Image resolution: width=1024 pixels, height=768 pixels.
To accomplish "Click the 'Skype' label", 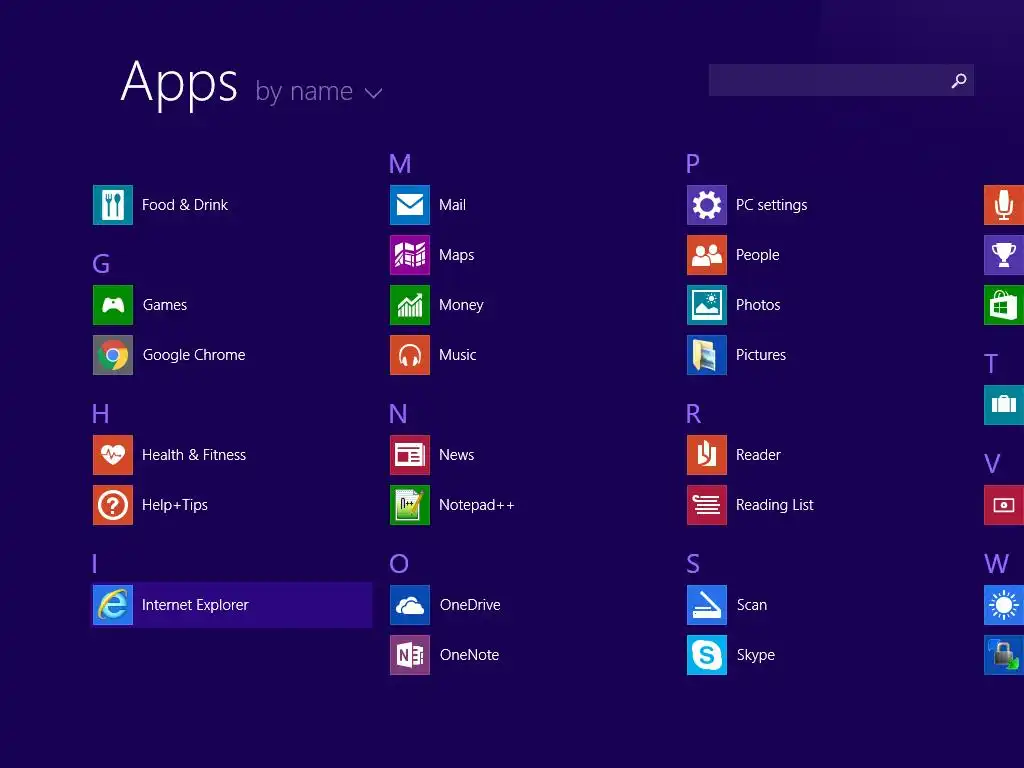I will (756, 655).
